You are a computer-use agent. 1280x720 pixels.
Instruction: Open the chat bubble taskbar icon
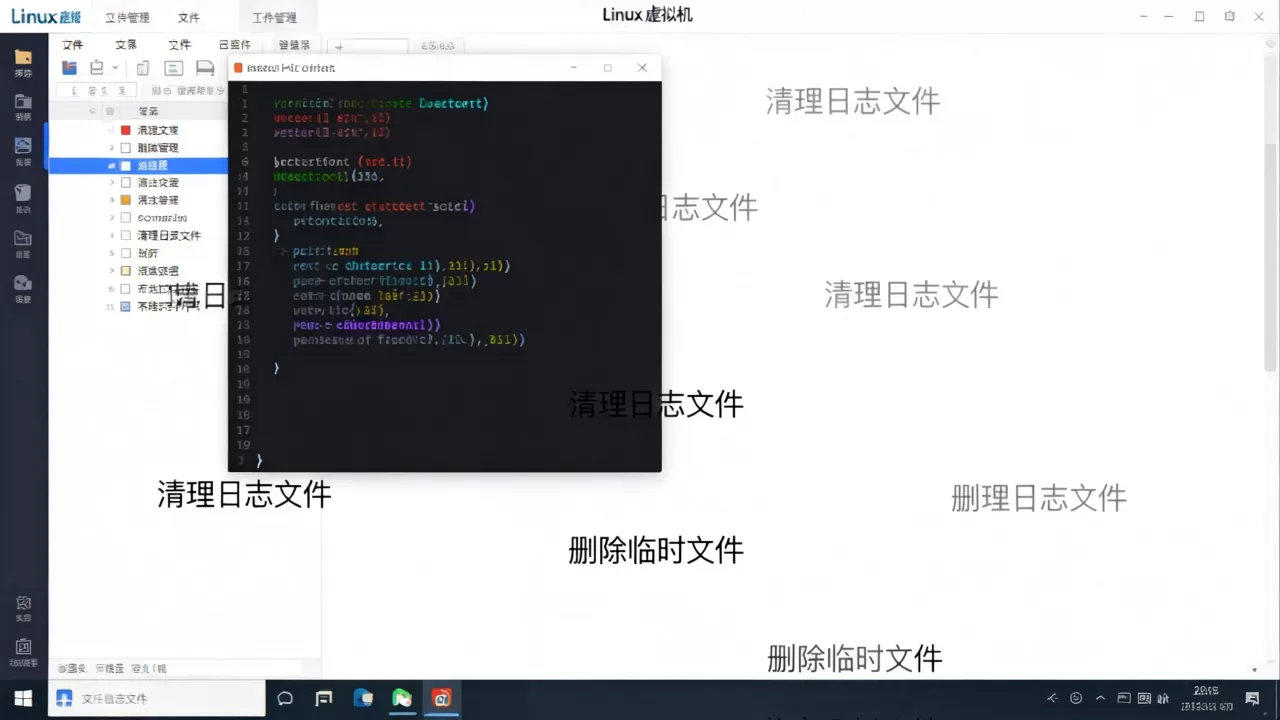click(285, 698)
